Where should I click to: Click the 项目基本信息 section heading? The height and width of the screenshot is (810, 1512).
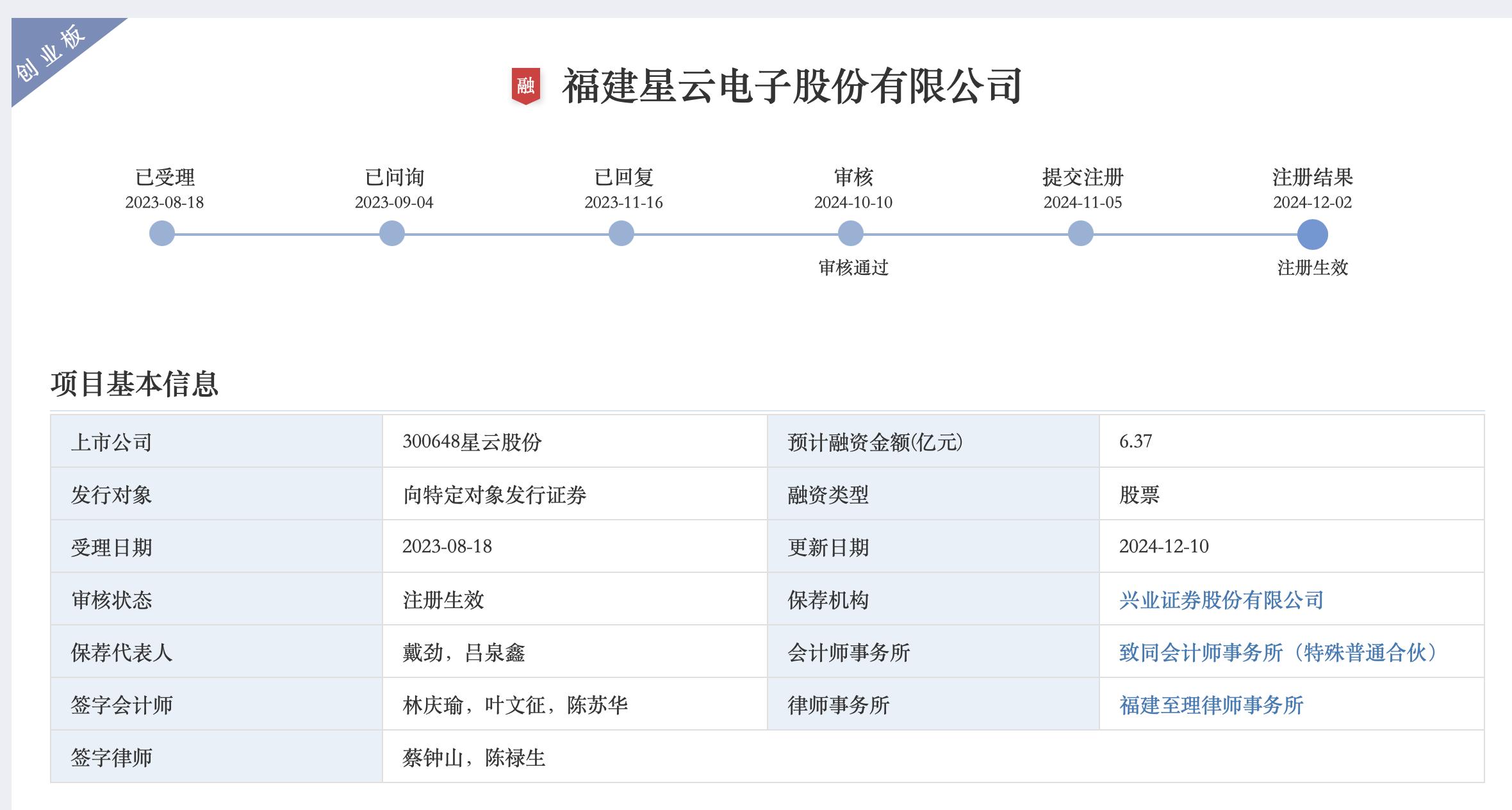[x=135, y=384]
